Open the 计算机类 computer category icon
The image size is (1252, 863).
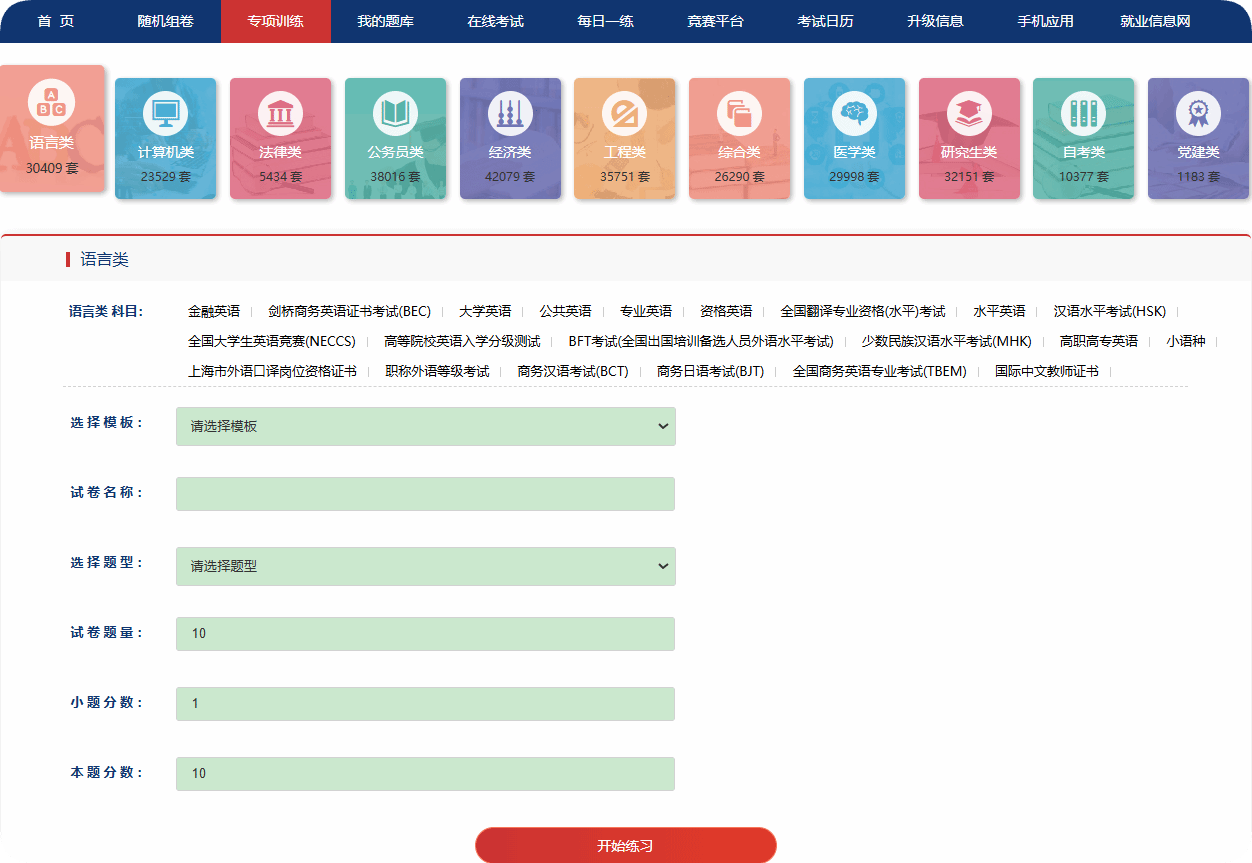[166, 113]
